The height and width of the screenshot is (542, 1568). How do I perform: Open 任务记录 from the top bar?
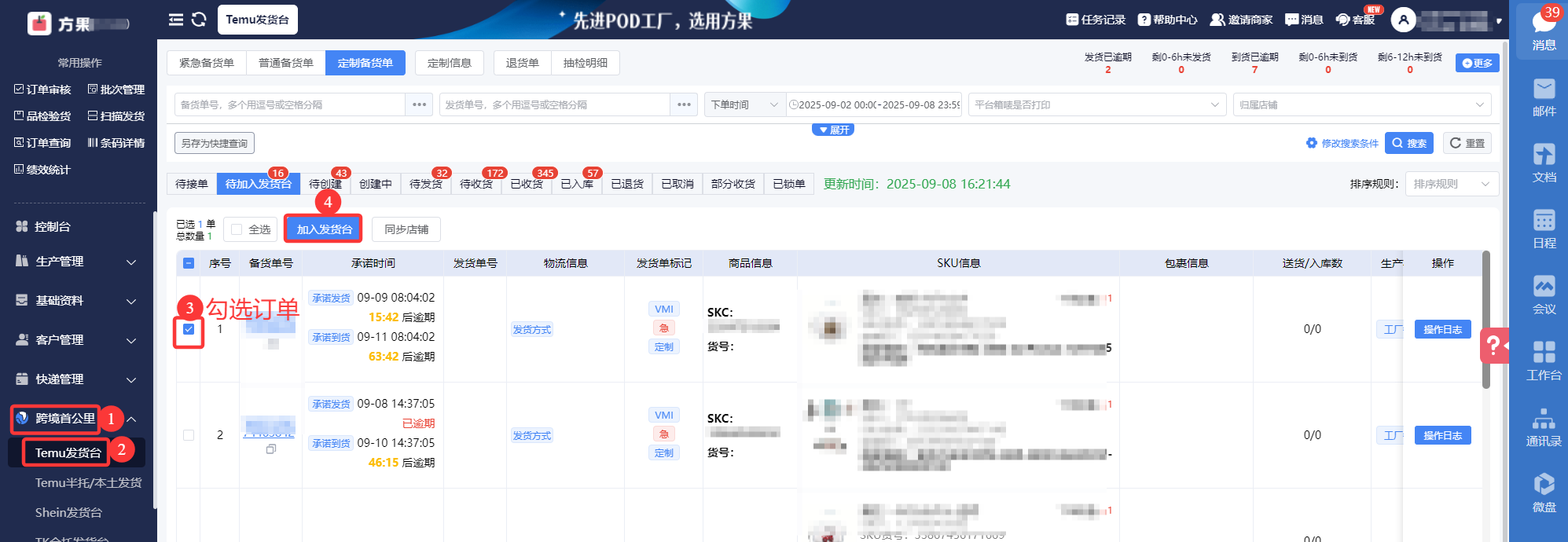(x=1096, y=20)
